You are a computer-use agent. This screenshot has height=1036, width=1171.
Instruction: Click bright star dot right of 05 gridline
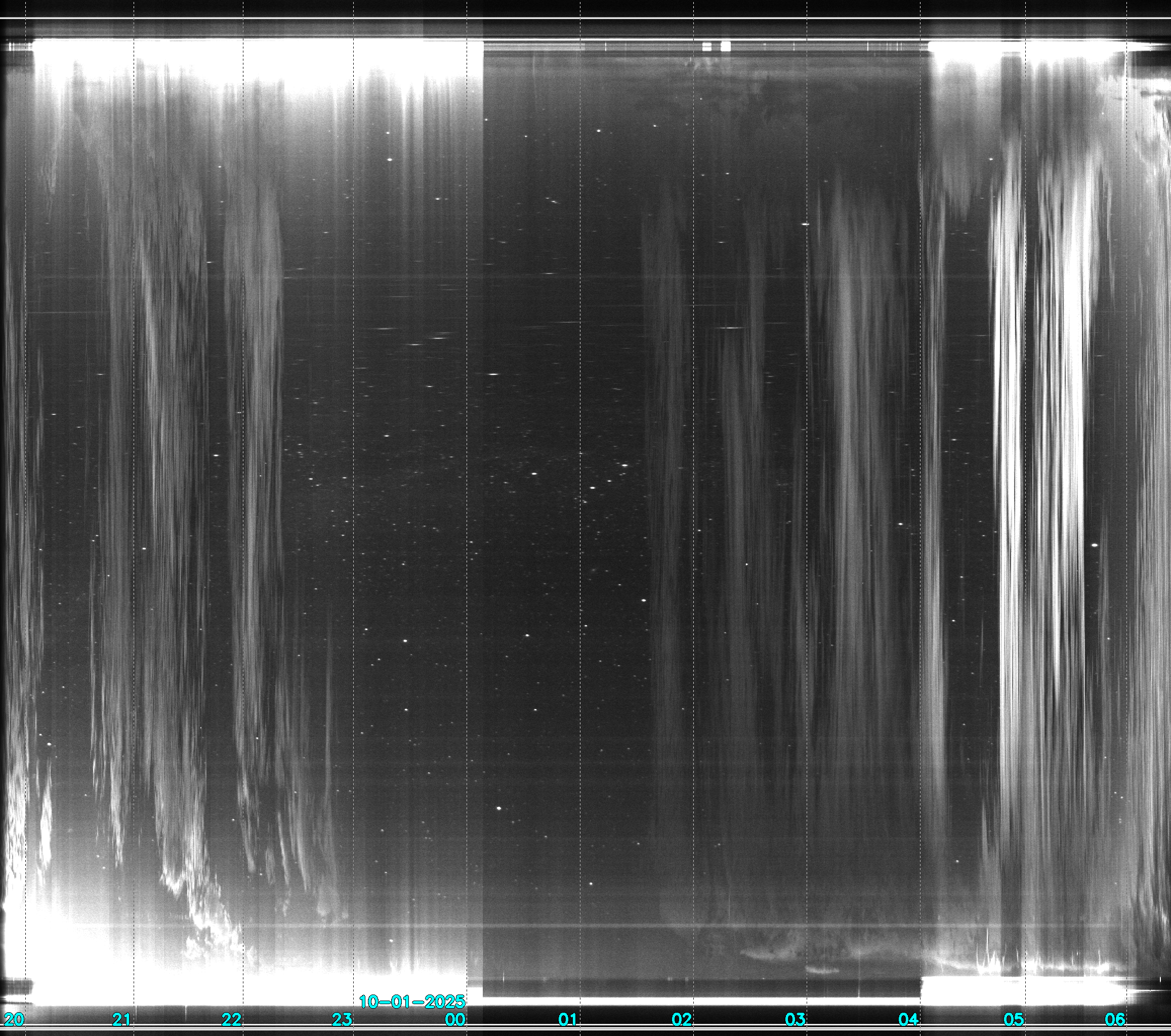(x=1095, y=545)
